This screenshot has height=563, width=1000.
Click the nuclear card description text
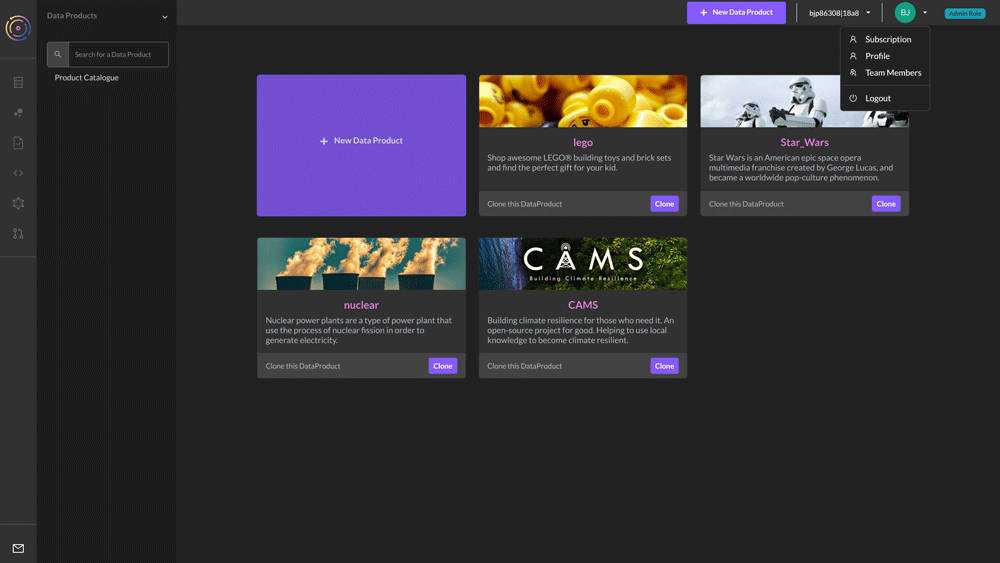click(x=358, y=330)
